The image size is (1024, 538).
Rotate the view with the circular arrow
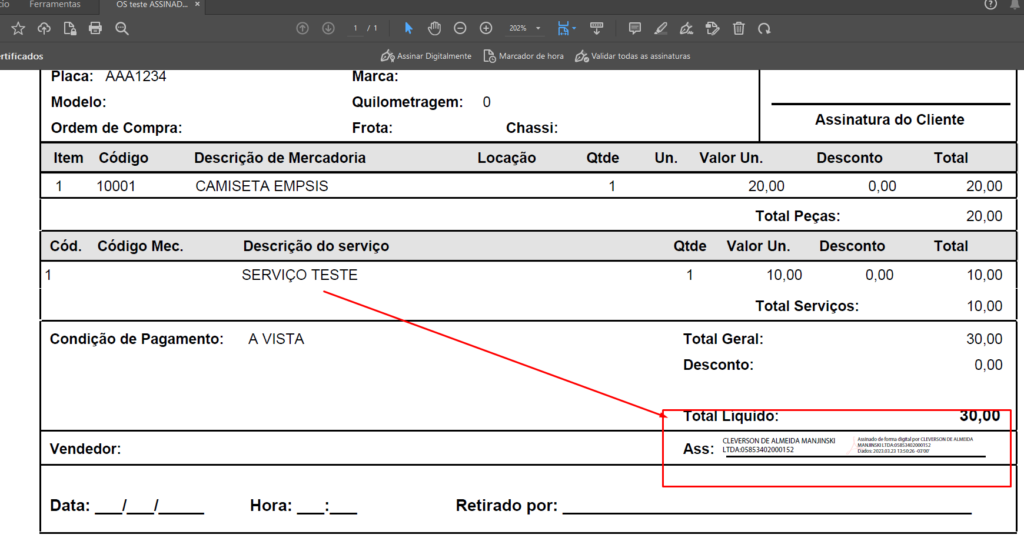764,28
